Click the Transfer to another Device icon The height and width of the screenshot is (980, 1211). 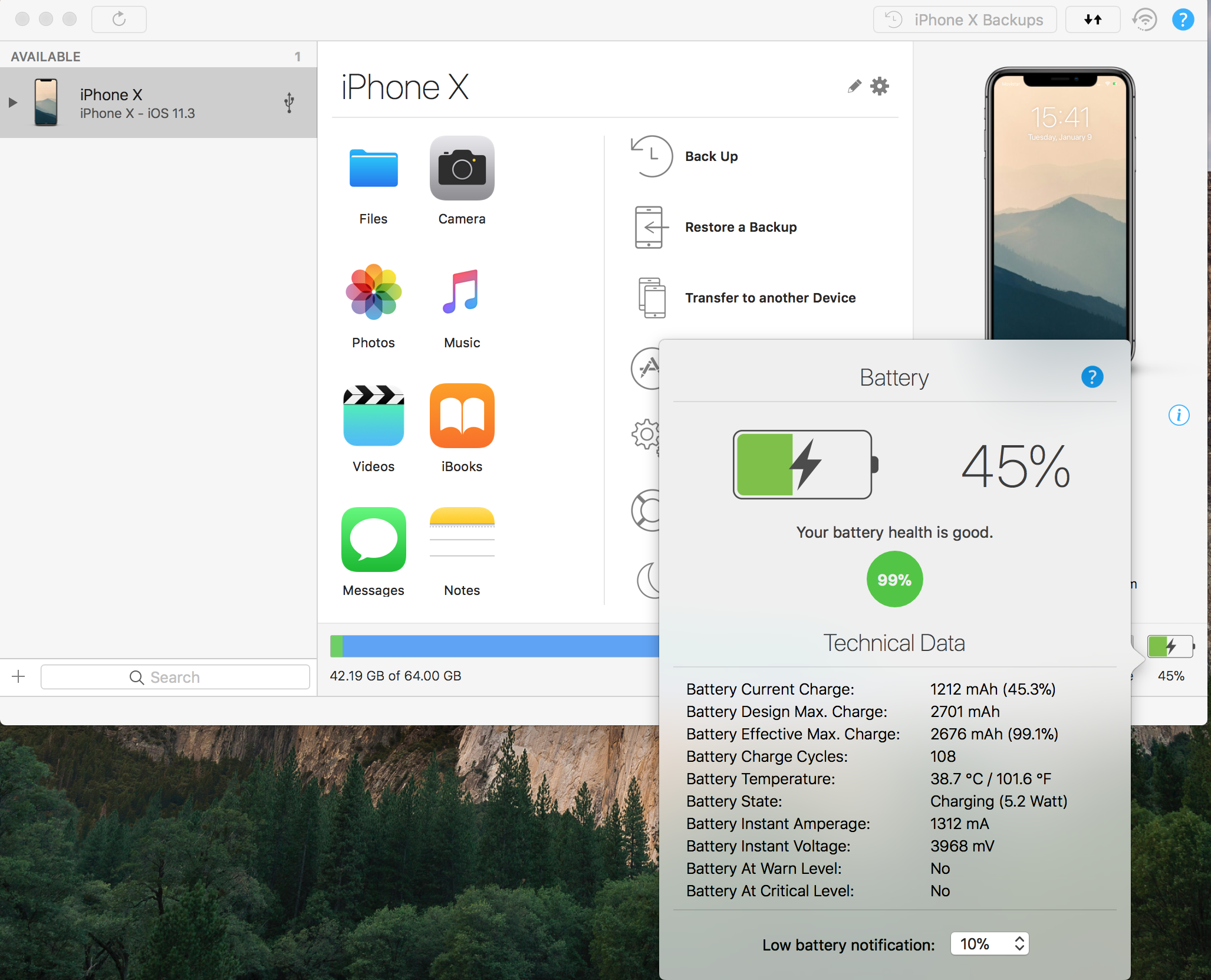tap(651, 298)
